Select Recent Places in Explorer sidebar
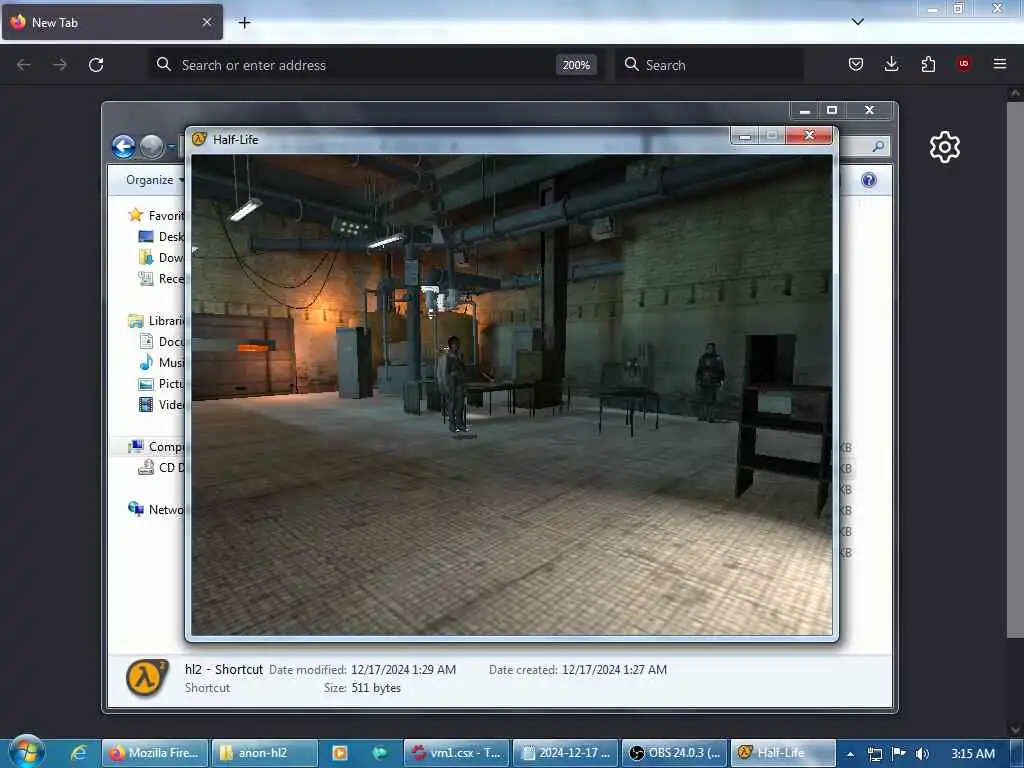Image resolution: width=1024 pixels, height=768 pixels. coord(162,279)
